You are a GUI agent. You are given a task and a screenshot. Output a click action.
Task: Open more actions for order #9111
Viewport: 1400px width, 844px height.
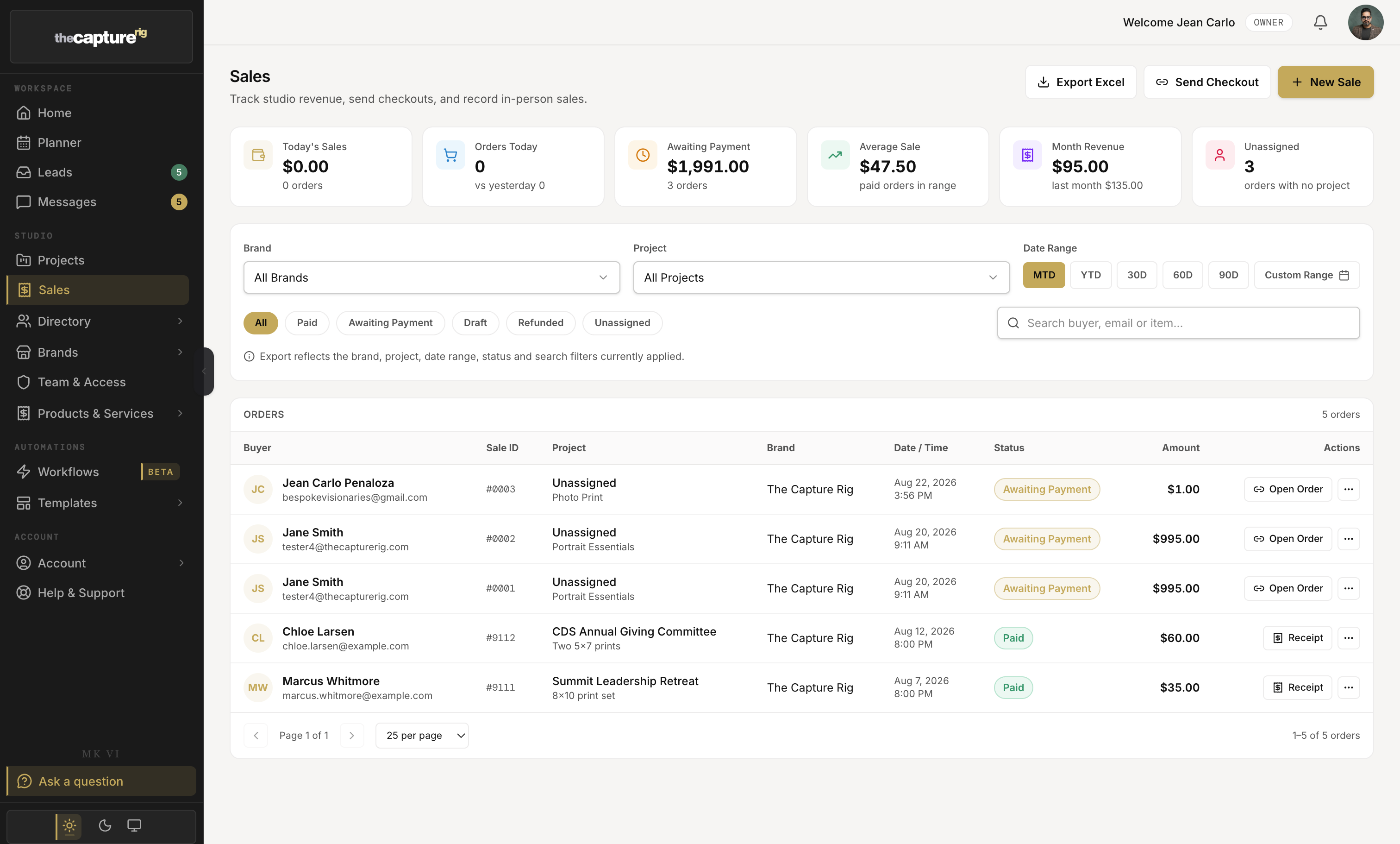click(x=1348, y=687)
